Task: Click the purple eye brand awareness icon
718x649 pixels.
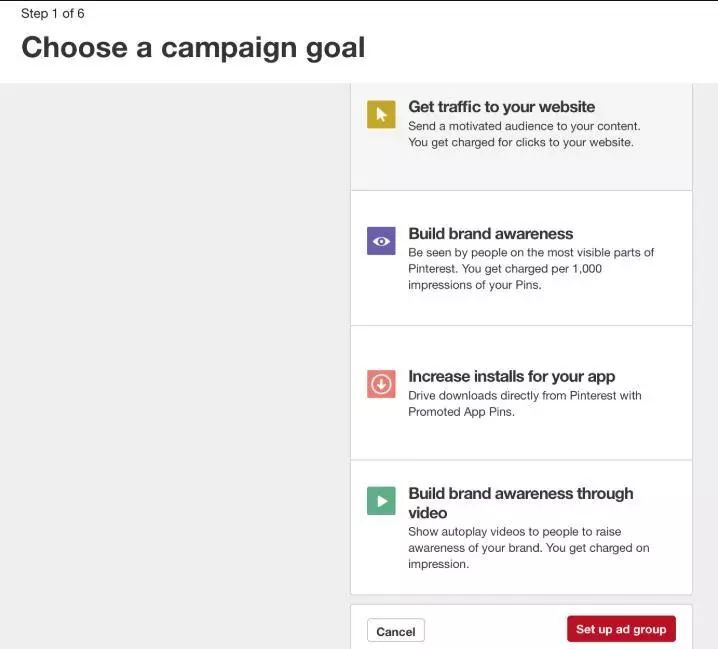Action: [x=381, y=241]
